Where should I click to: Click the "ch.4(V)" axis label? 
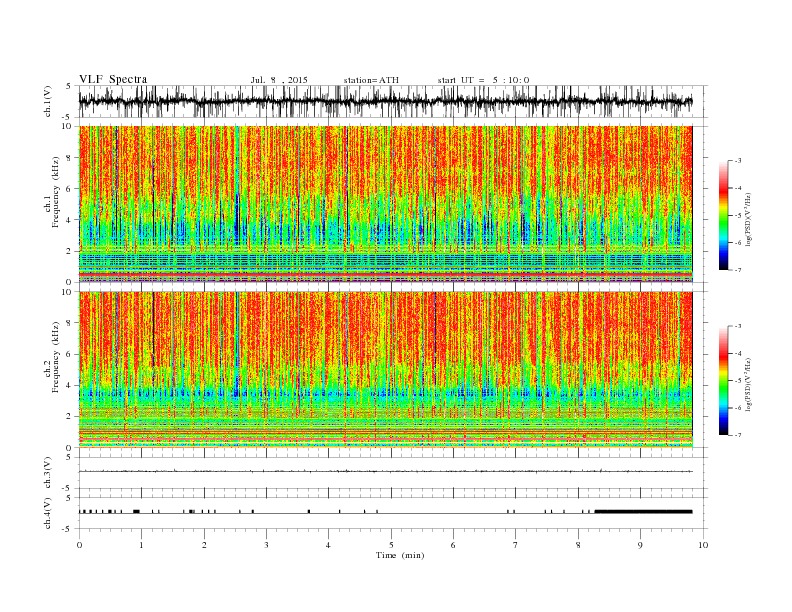(x=47, y=513)
